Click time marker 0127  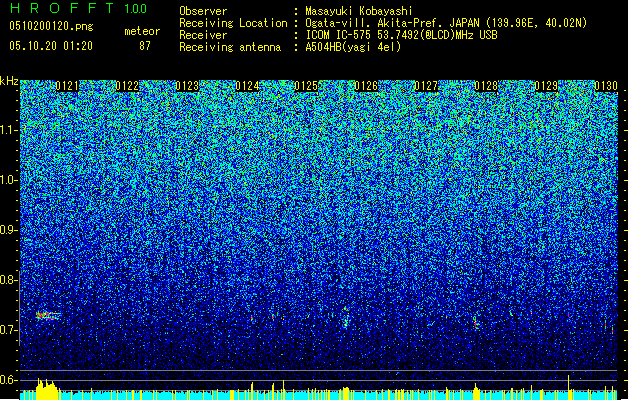click(x=426, y=86)
